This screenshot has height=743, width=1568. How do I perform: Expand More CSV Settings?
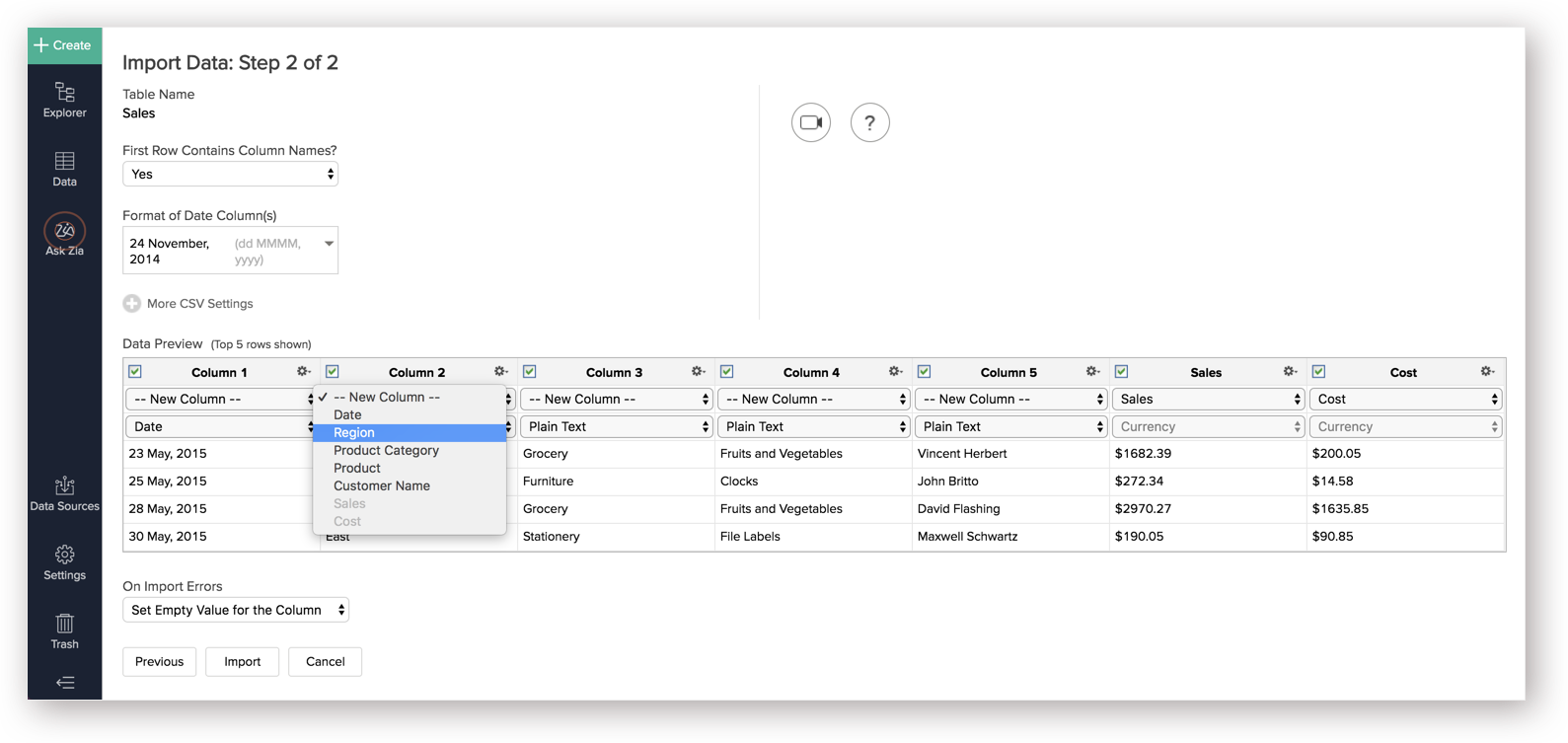(188, 304)
